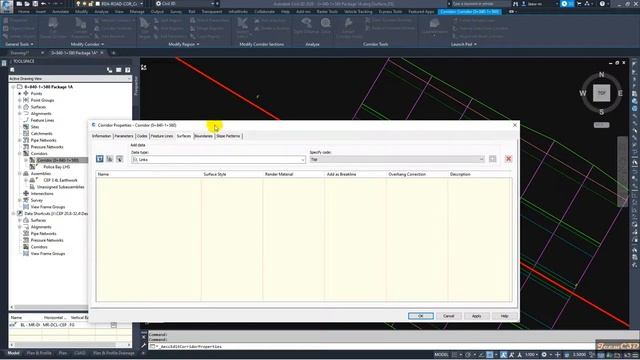Collapse the Assemblies tree node
The image size is (640, 360).
20,173
